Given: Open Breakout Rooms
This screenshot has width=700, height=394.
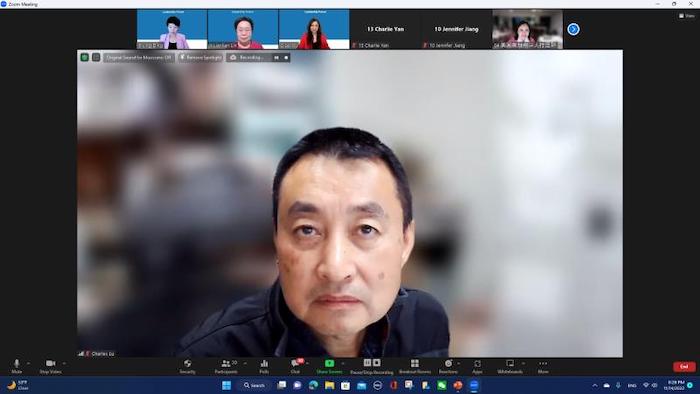Looking at the screenshot, I should 415,366.
